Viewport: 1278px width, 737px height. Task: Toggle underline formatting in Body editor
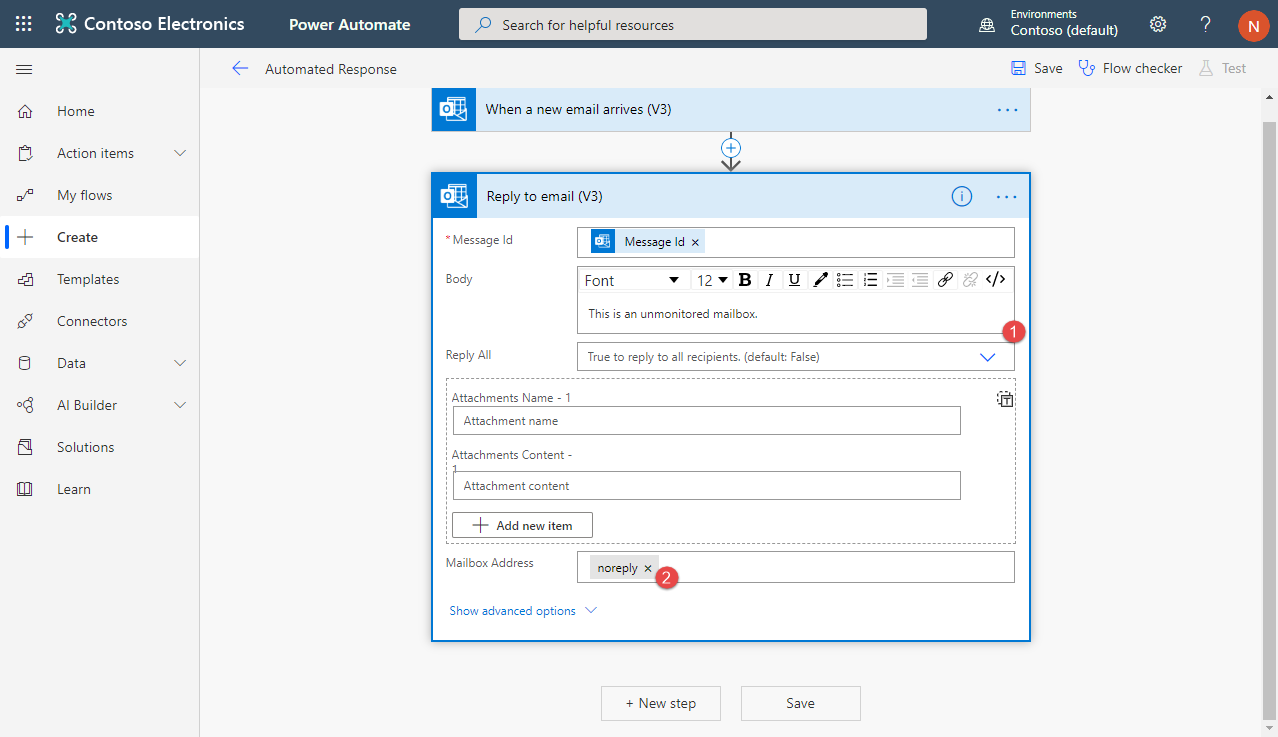point(794,280)
